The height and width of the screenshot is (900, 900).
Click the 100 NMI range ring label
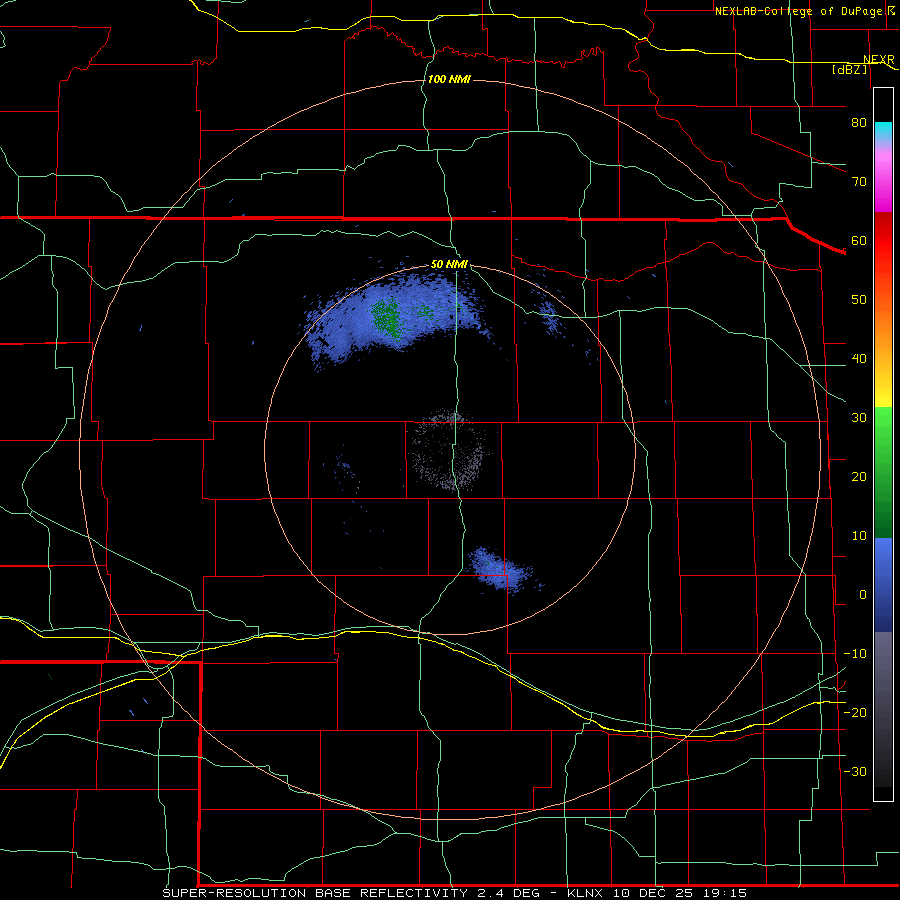tap(449, 79)
